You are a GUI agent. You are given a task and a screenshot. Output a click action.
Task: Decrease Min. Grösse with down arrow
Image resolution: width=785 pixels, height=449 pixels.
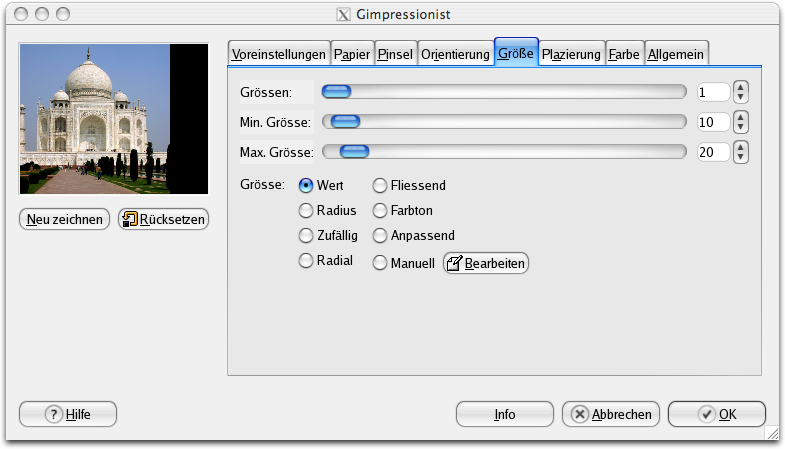click(740, 127)
